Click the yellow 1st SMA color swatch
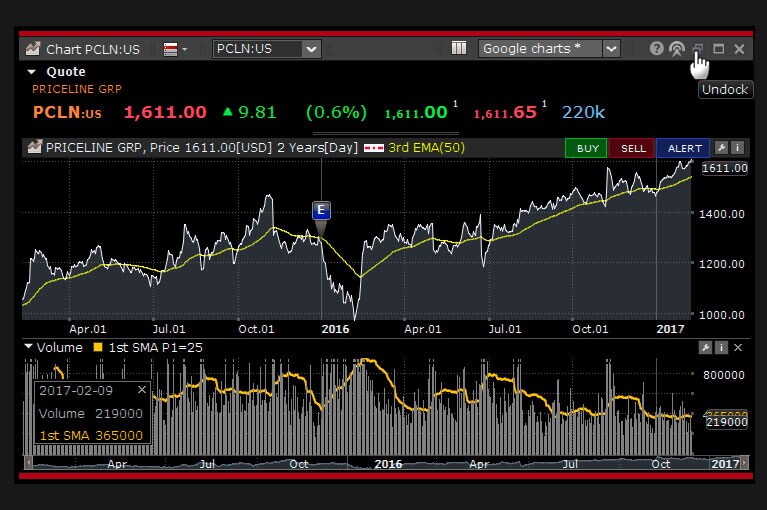Screen dimensions: 767x510 coord(97,347)
